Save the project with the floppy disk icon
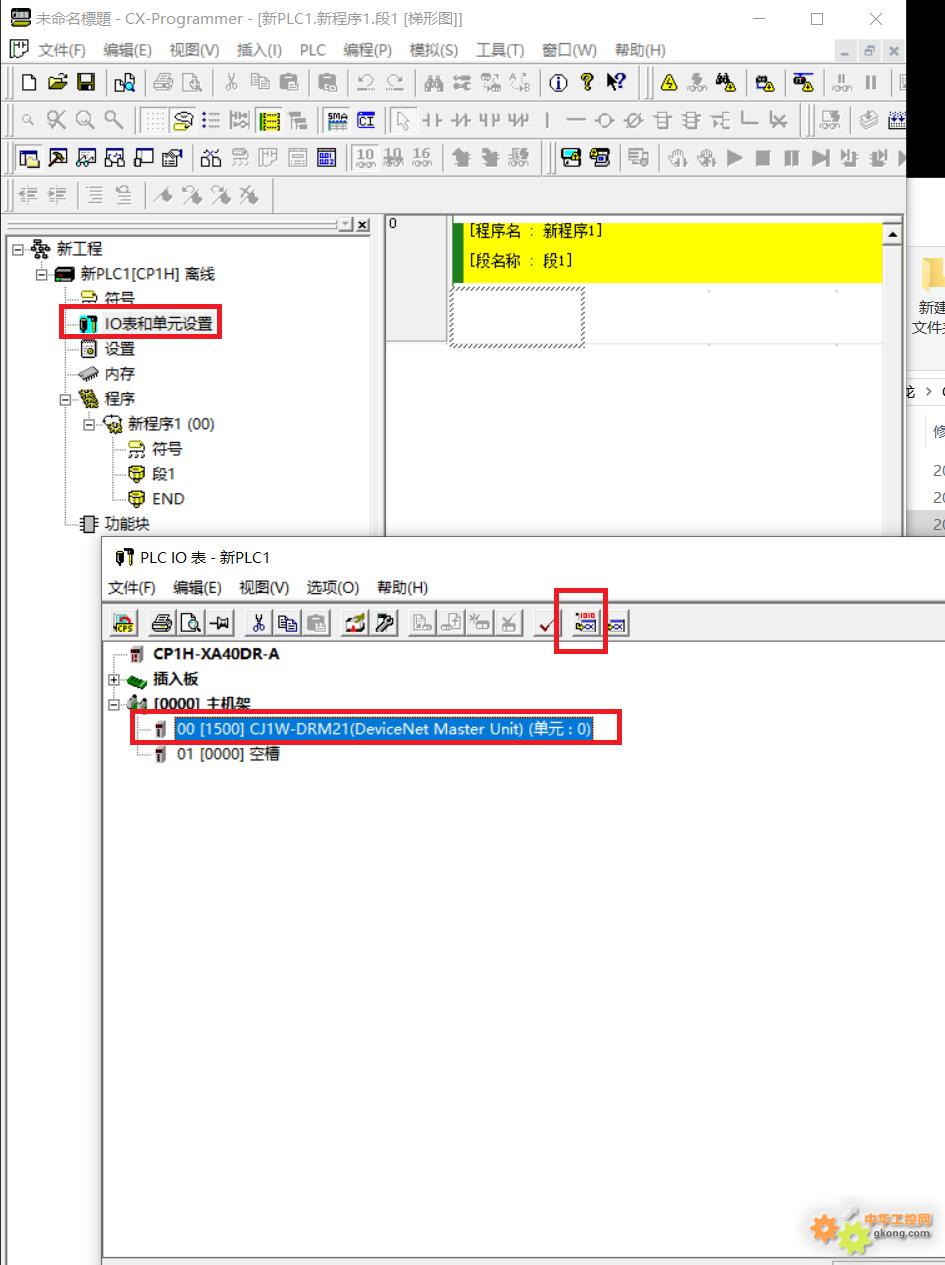945x1265 pixels. point(86,83)
